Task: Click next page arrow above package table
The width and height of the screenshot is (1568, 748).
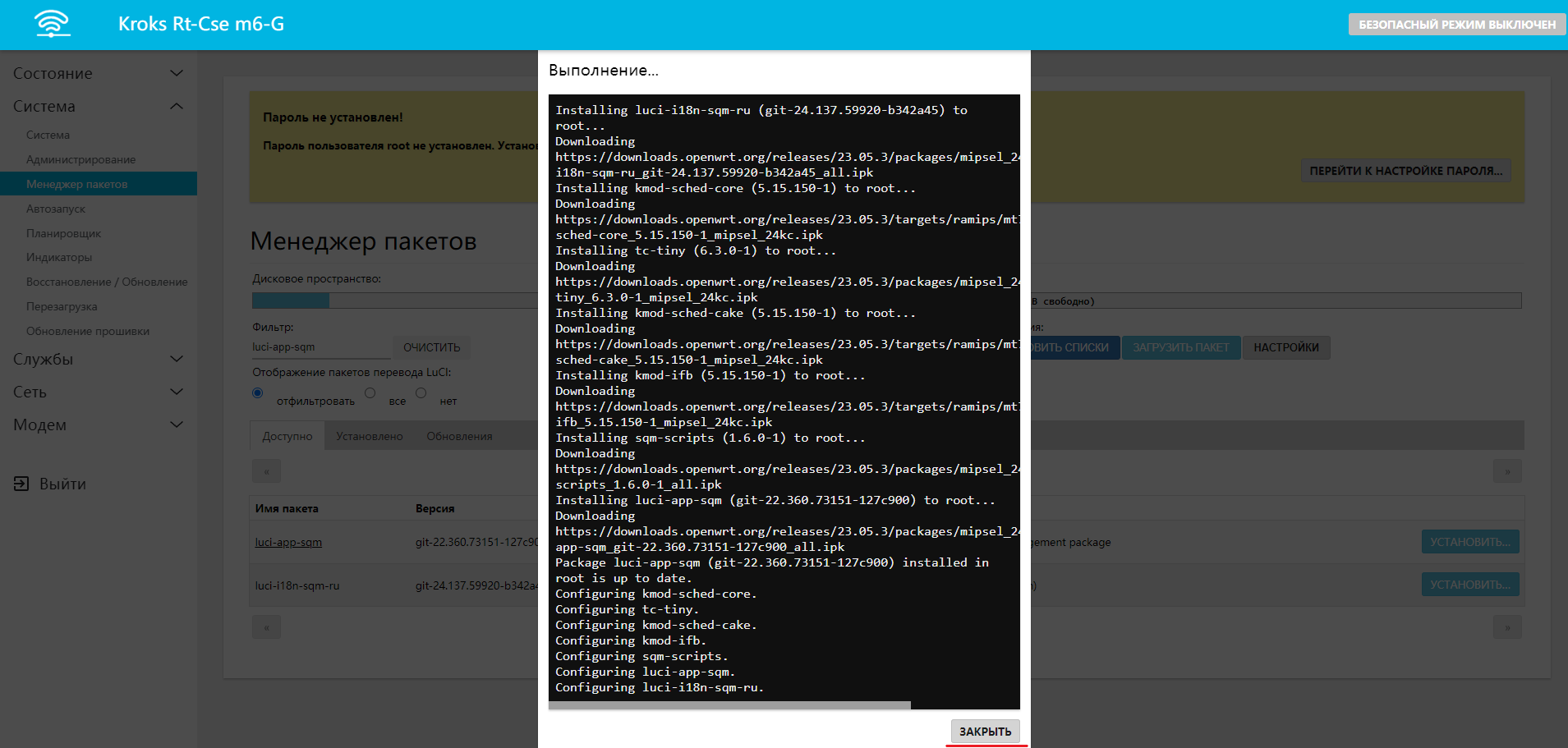Action: pyautogui.click(x=1506, y=471)
